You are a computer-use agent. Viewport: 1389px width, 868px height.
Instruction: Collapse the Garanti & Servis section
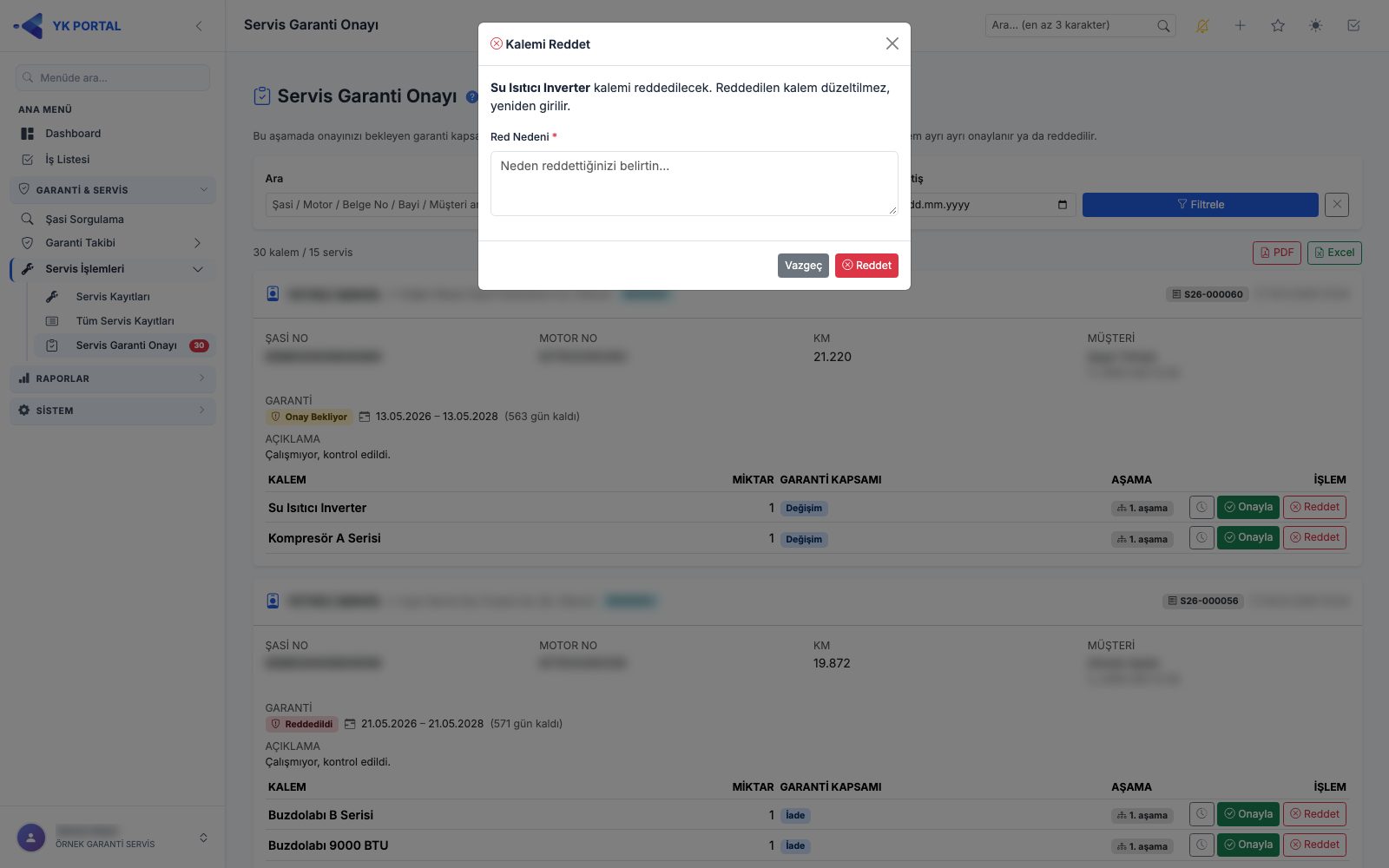113,190
